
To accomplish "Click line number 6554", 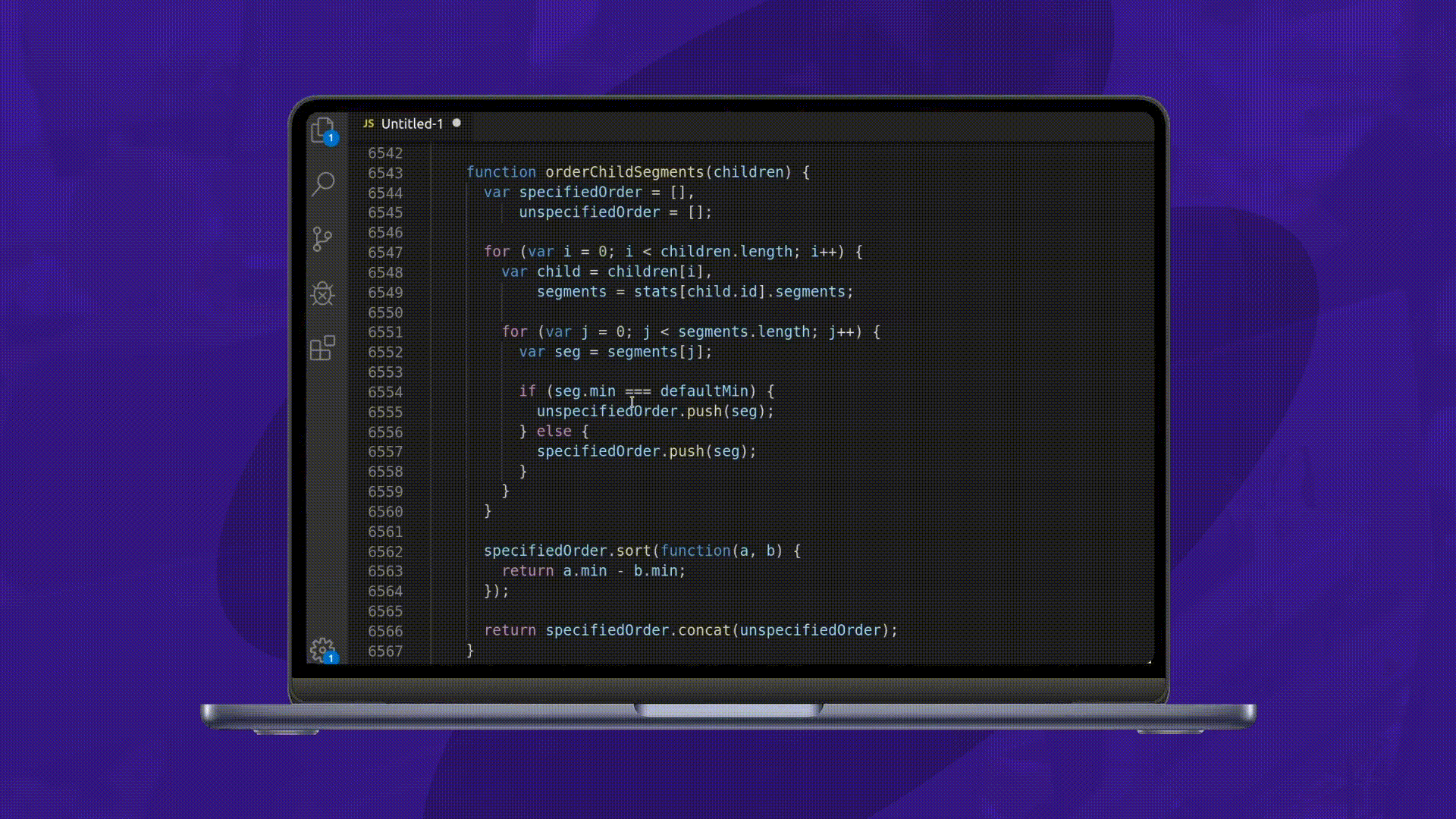I will point(385,392).
